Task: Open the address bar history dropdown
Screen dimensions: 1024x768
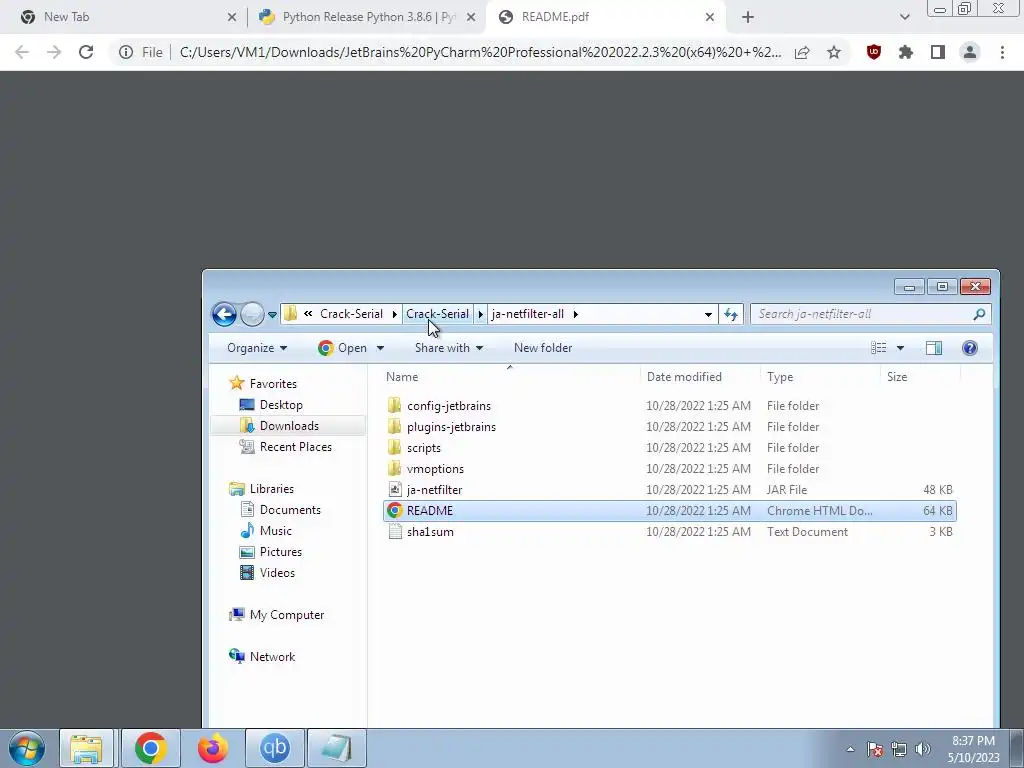Action: [708, 314]
